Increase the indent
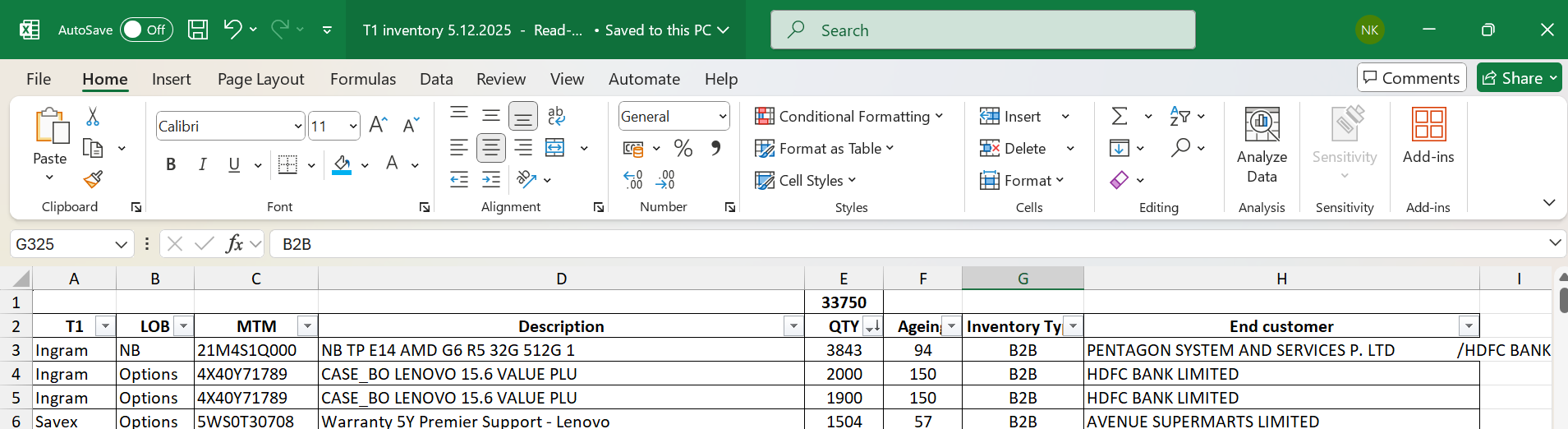This screenshot has height=429, width=1568. 491,179
